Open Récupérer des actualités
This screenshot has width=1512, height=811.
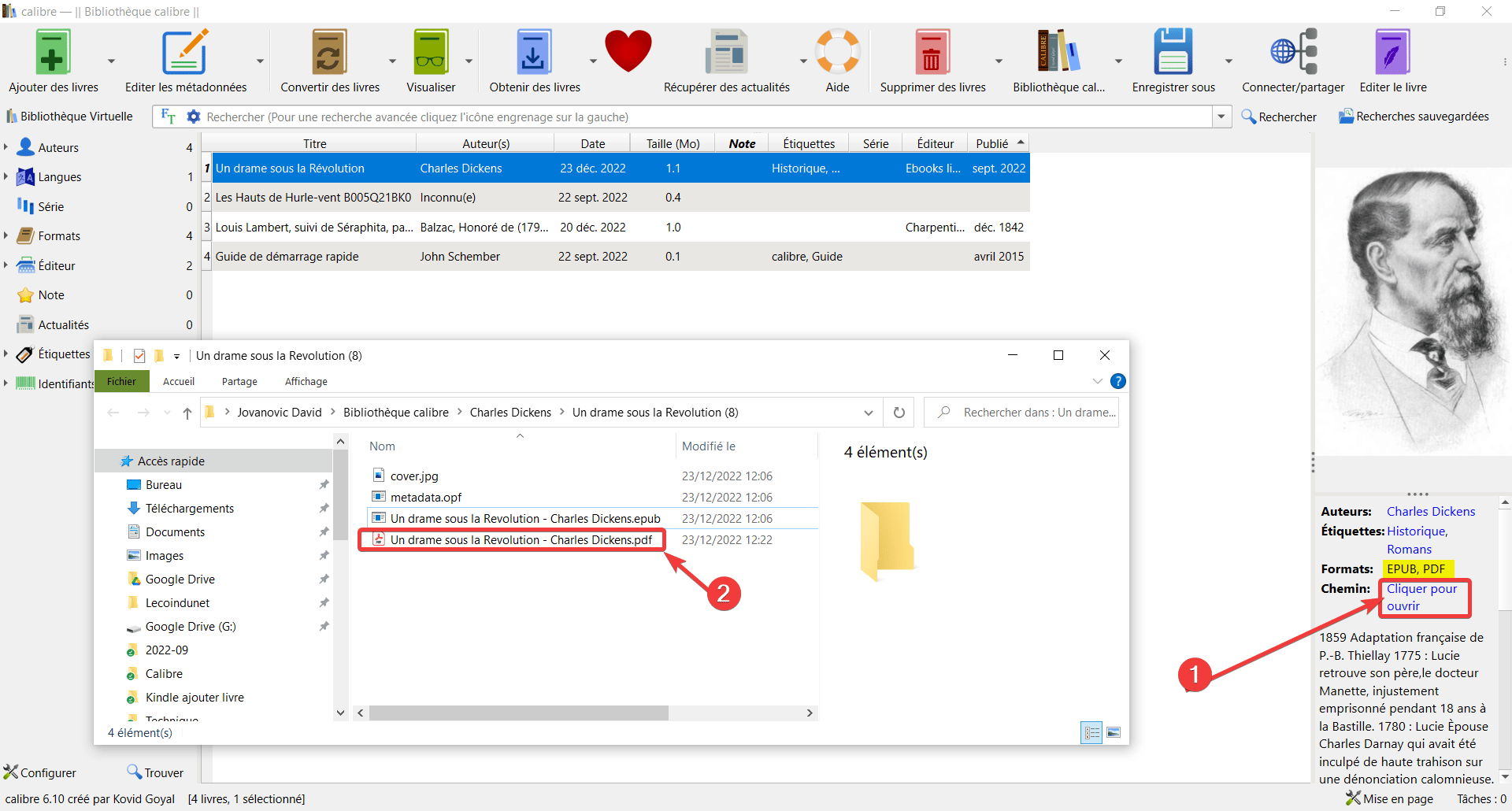coord(726,52)
